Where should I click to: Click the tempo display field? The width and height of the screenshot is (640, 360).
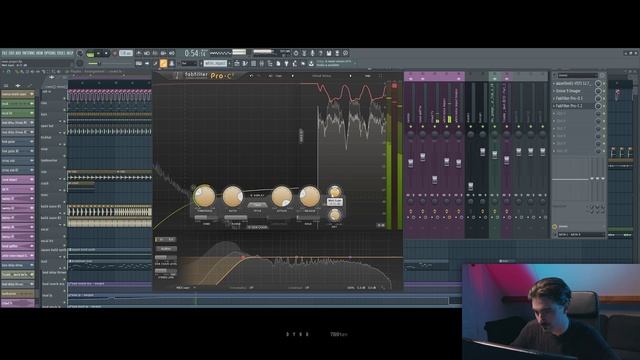tap(126, 53)
